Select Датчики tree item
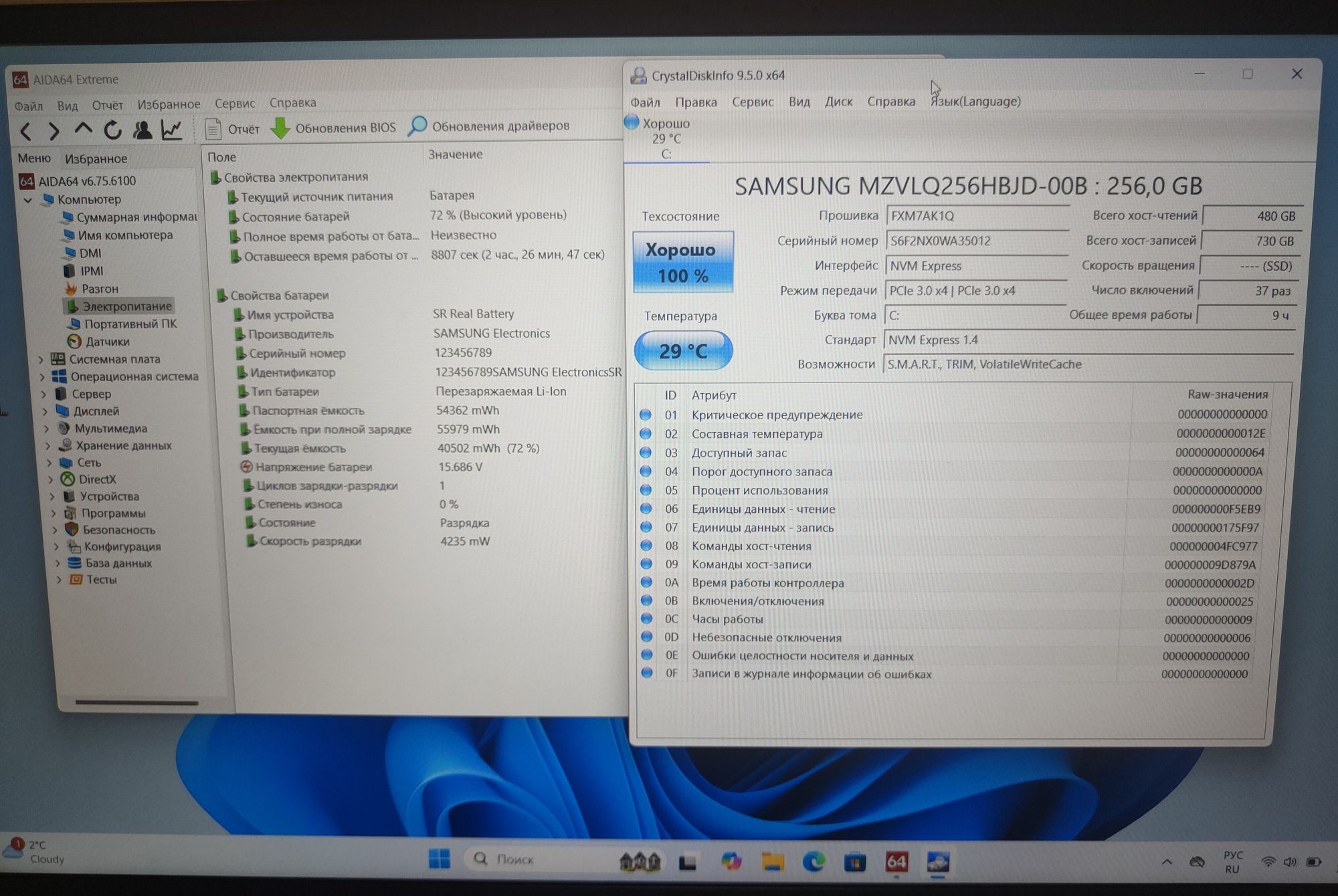 (98, 342)
